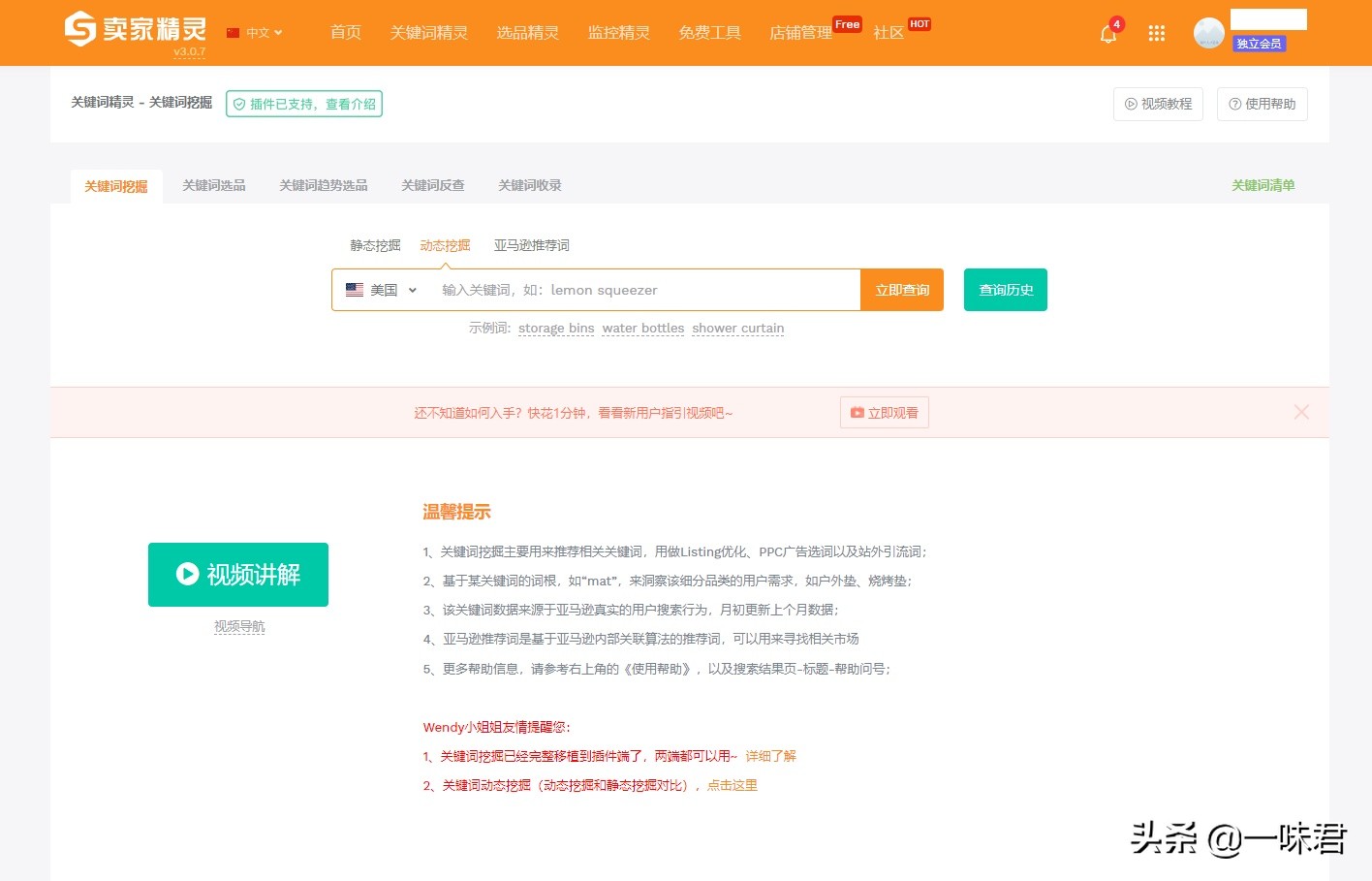Image resolution: width=1372 pixels, height=881 pixels.
Task: Open the 监控精灵 menu
Action: 618,33
